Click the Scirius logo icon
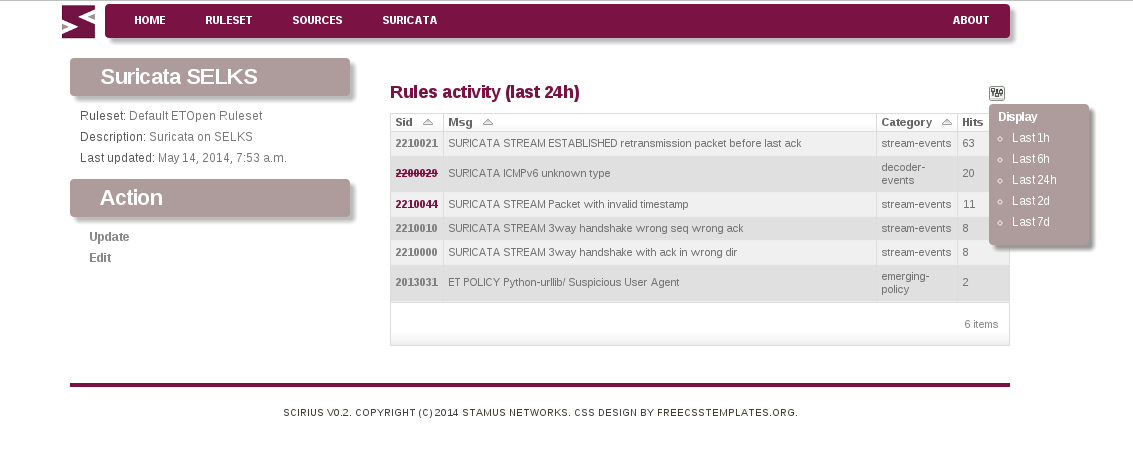 78,22
